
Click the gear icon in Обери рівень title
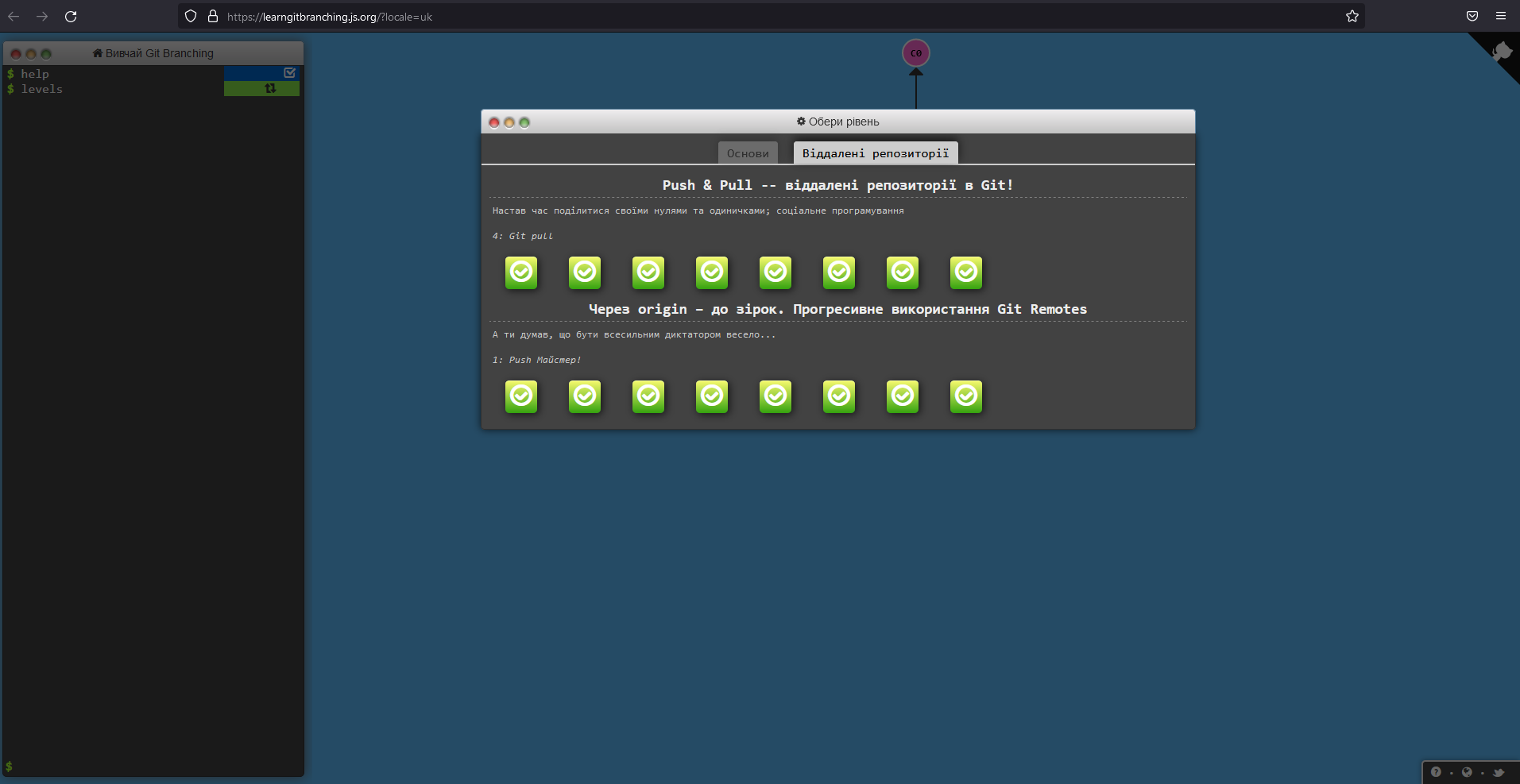point(801,122)
